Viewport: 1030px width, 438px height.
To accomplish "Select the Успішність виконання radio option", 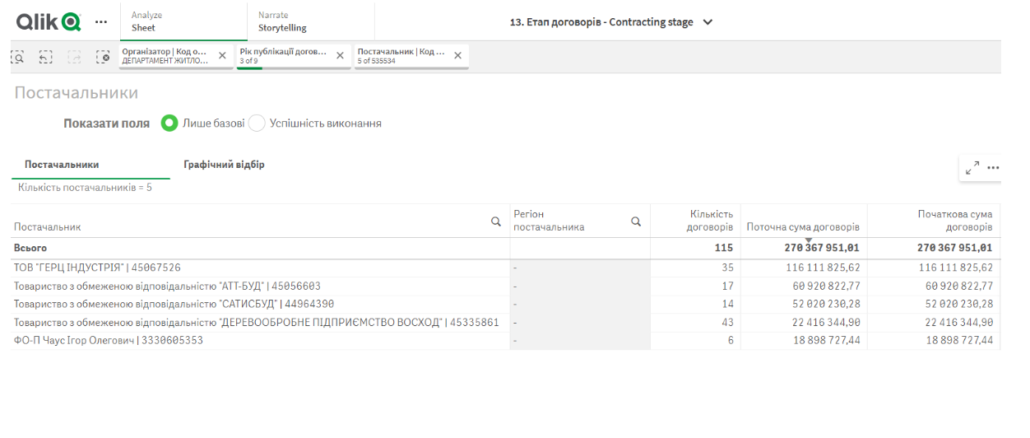I will point(257,123).
